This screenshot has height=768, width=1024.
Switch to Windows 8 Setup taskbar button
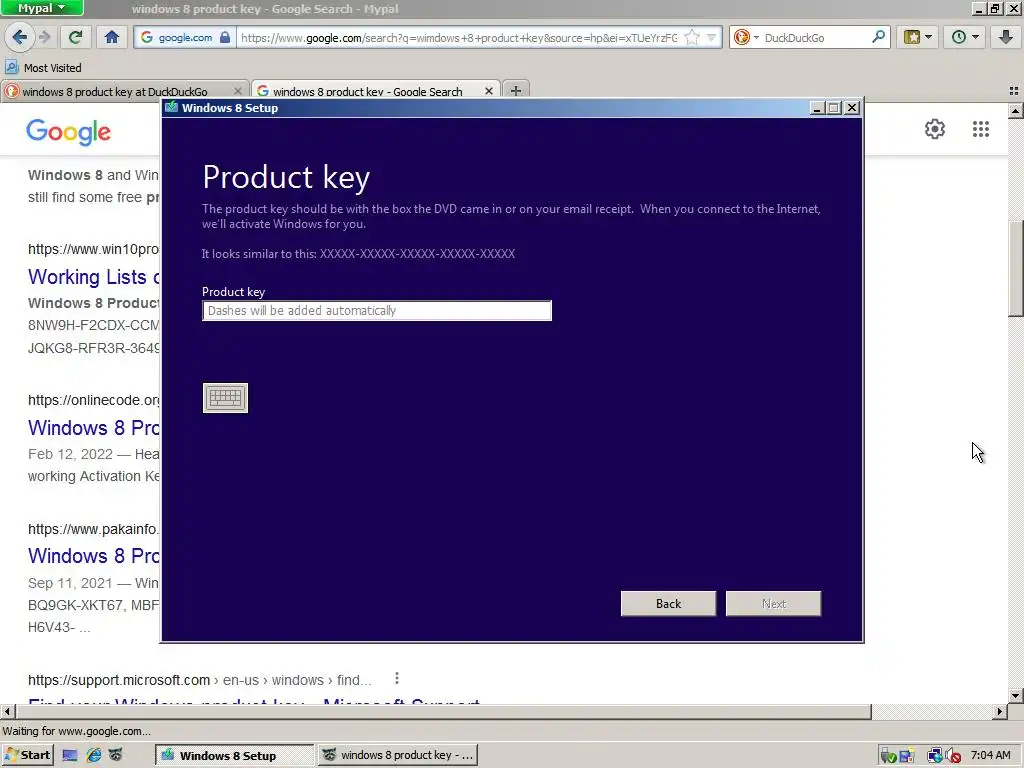pyautogui.click(x=234, y=756)
